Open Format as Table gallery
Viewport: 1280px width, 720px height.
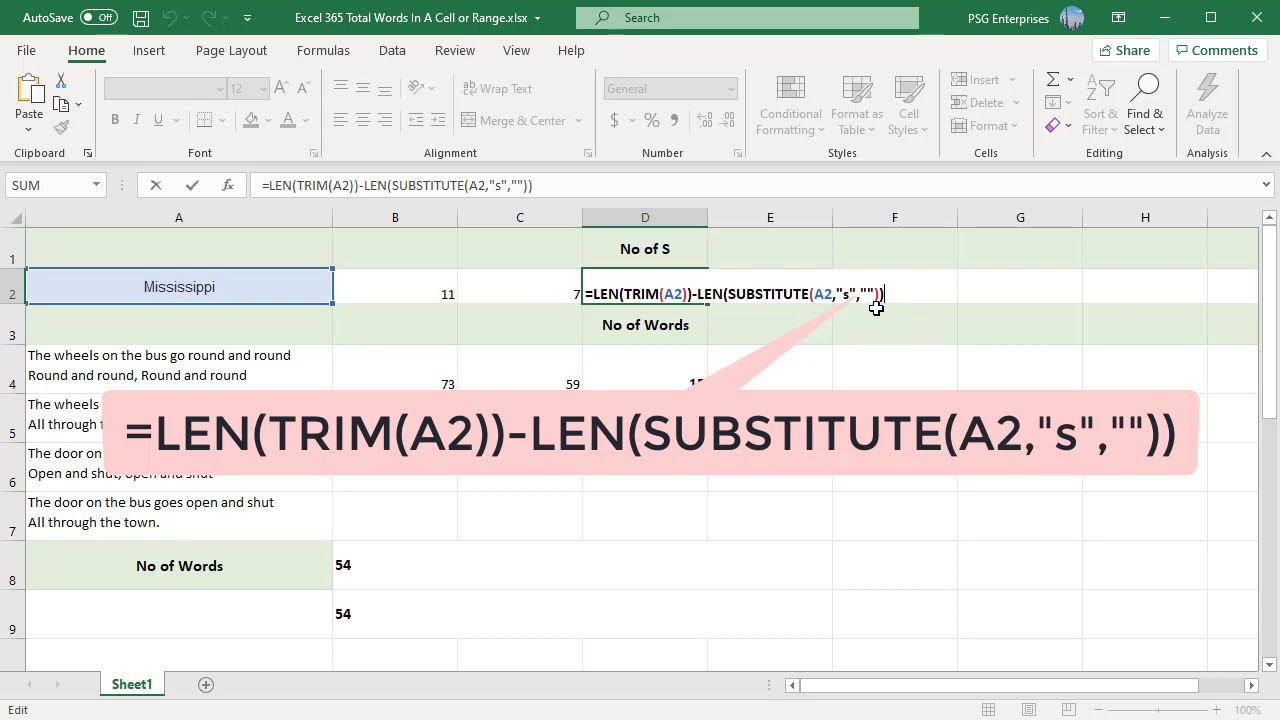click(x=857, y=105)
